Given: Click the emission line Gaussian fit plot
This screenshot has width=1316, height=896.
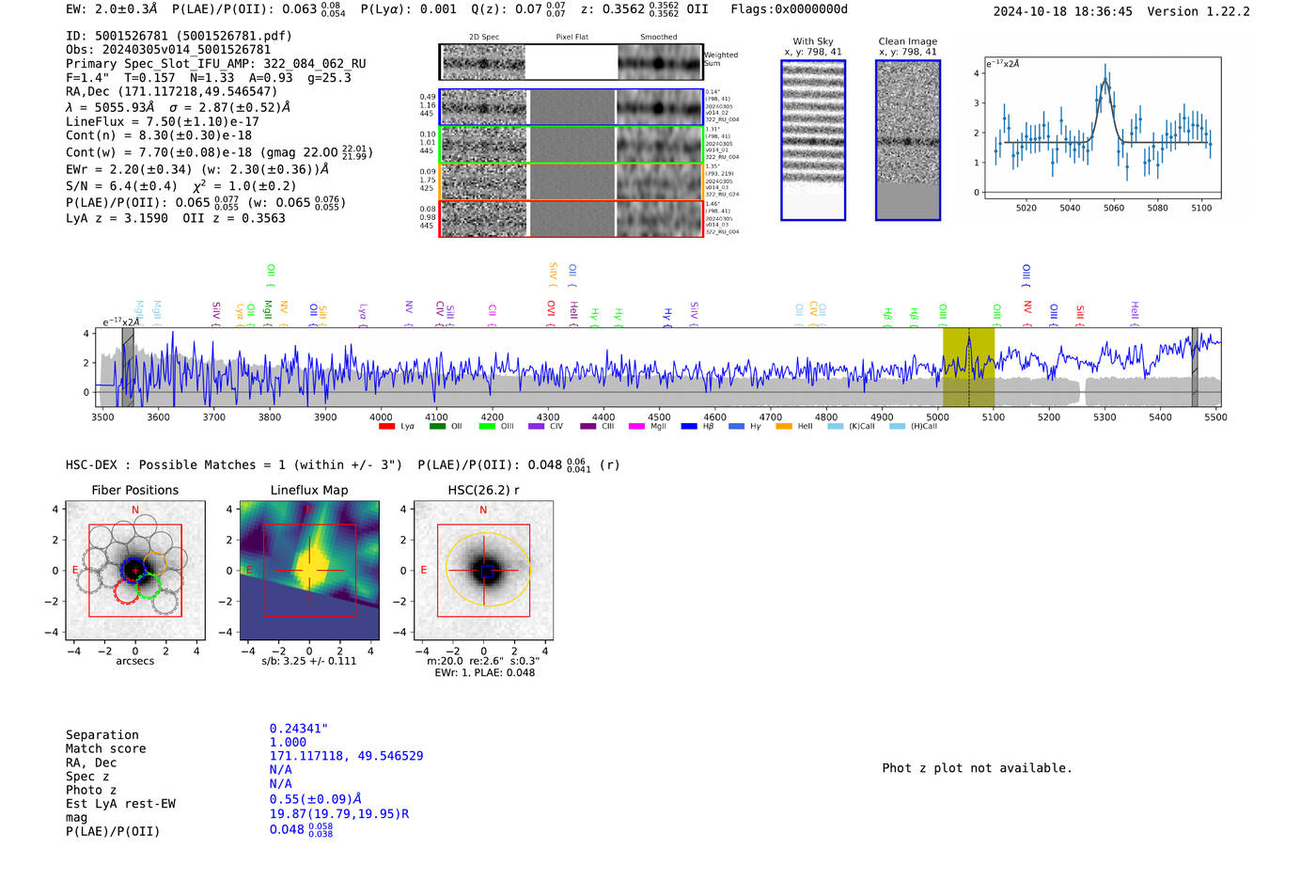Looking at the screenshot, I should point(1103,129).
